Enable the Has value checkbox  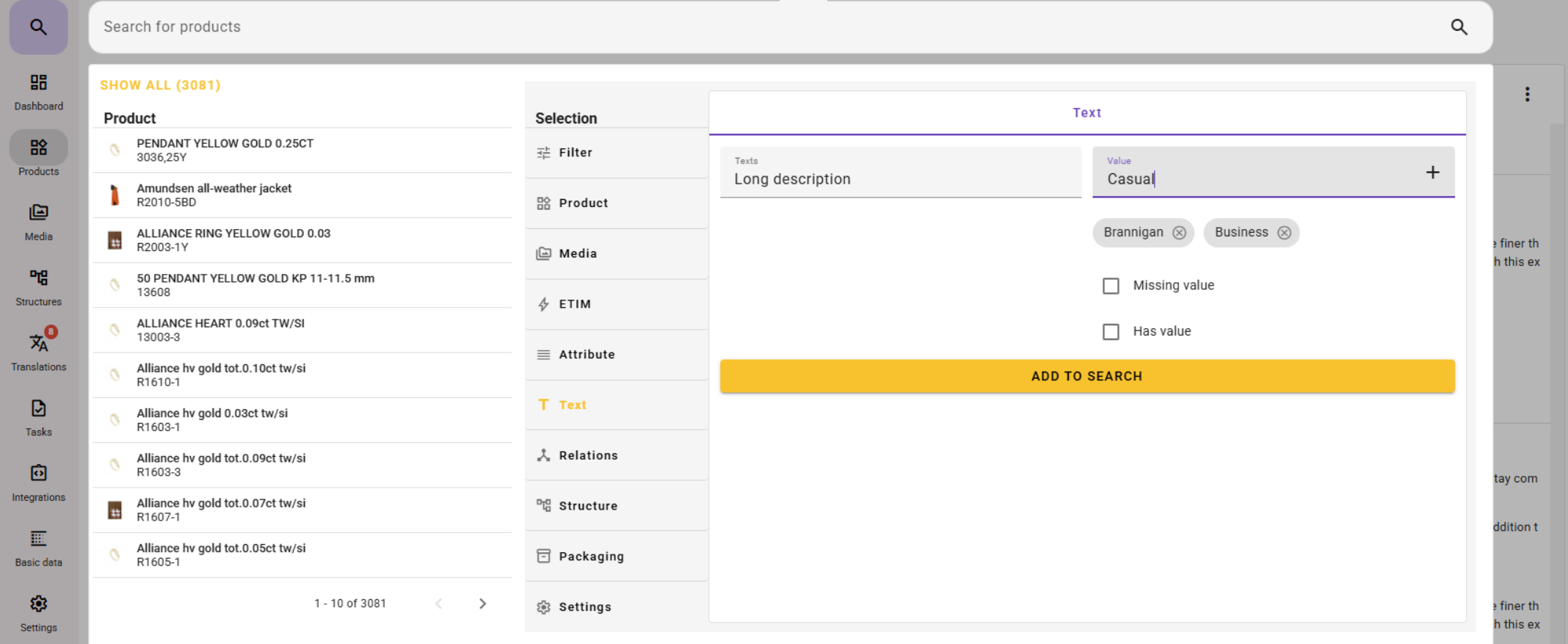point(1111,332)
